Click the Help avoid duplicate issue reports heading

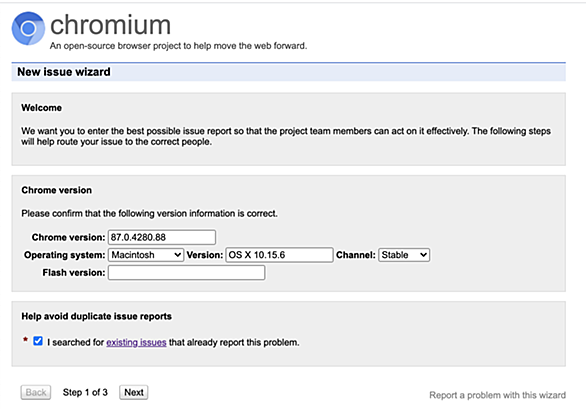click(96, 316)
